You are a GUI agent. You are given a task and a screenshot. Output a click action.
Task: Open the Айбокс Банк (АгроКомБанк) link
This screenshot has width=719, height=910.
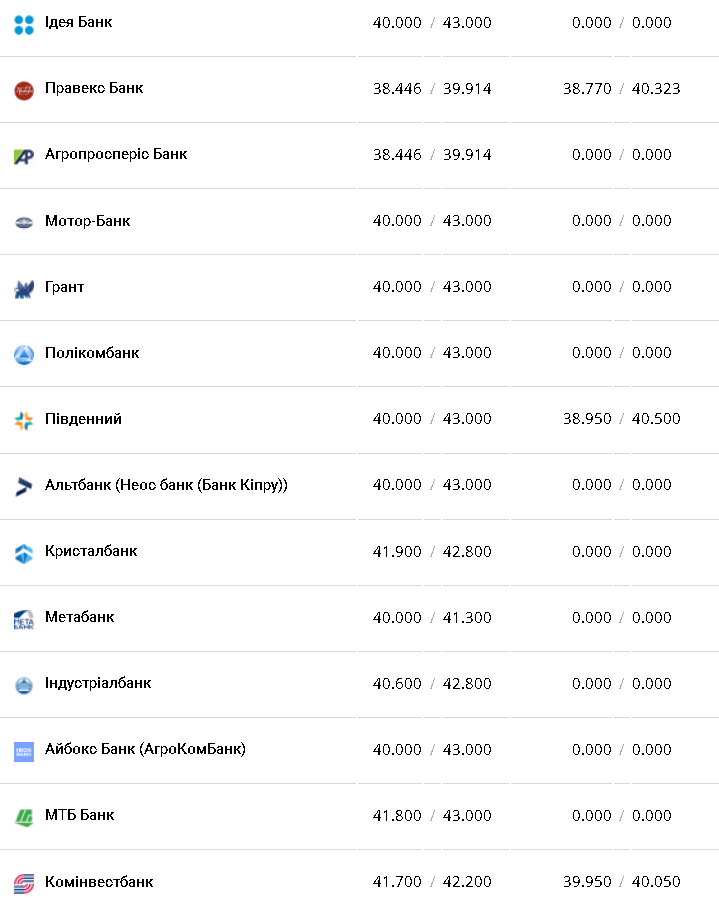145,749
